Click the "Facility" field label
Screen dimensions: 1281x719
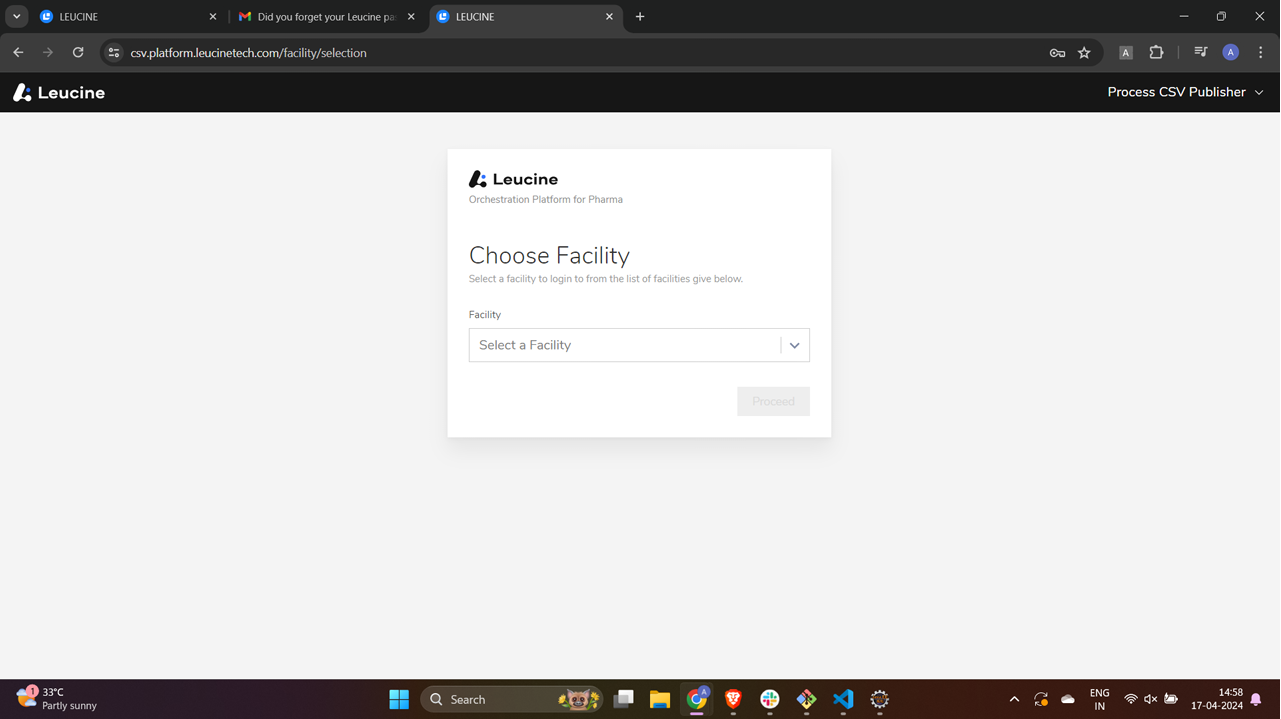[485, 315]
